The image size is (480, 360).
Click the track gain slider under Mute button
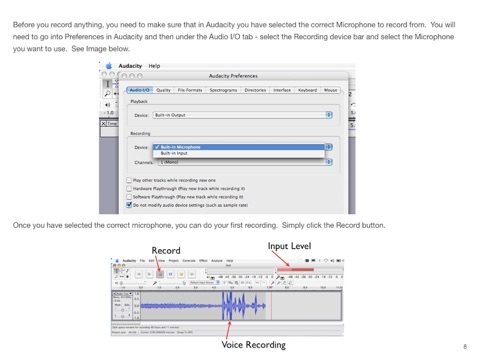[x=122, y=310]
